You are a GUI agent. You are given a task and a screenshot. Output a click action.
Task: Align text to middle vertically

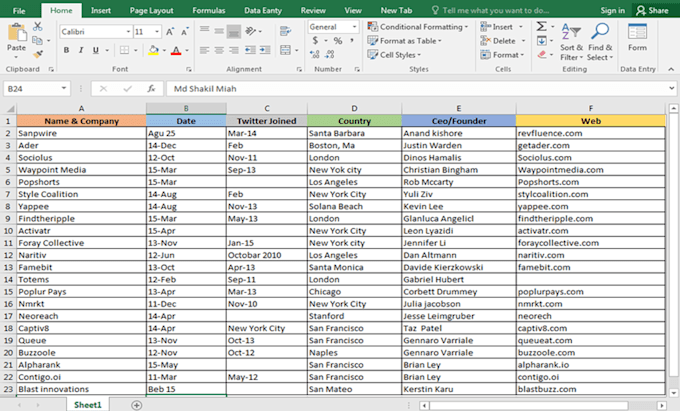pyautogui.click(x=219, y=31)
